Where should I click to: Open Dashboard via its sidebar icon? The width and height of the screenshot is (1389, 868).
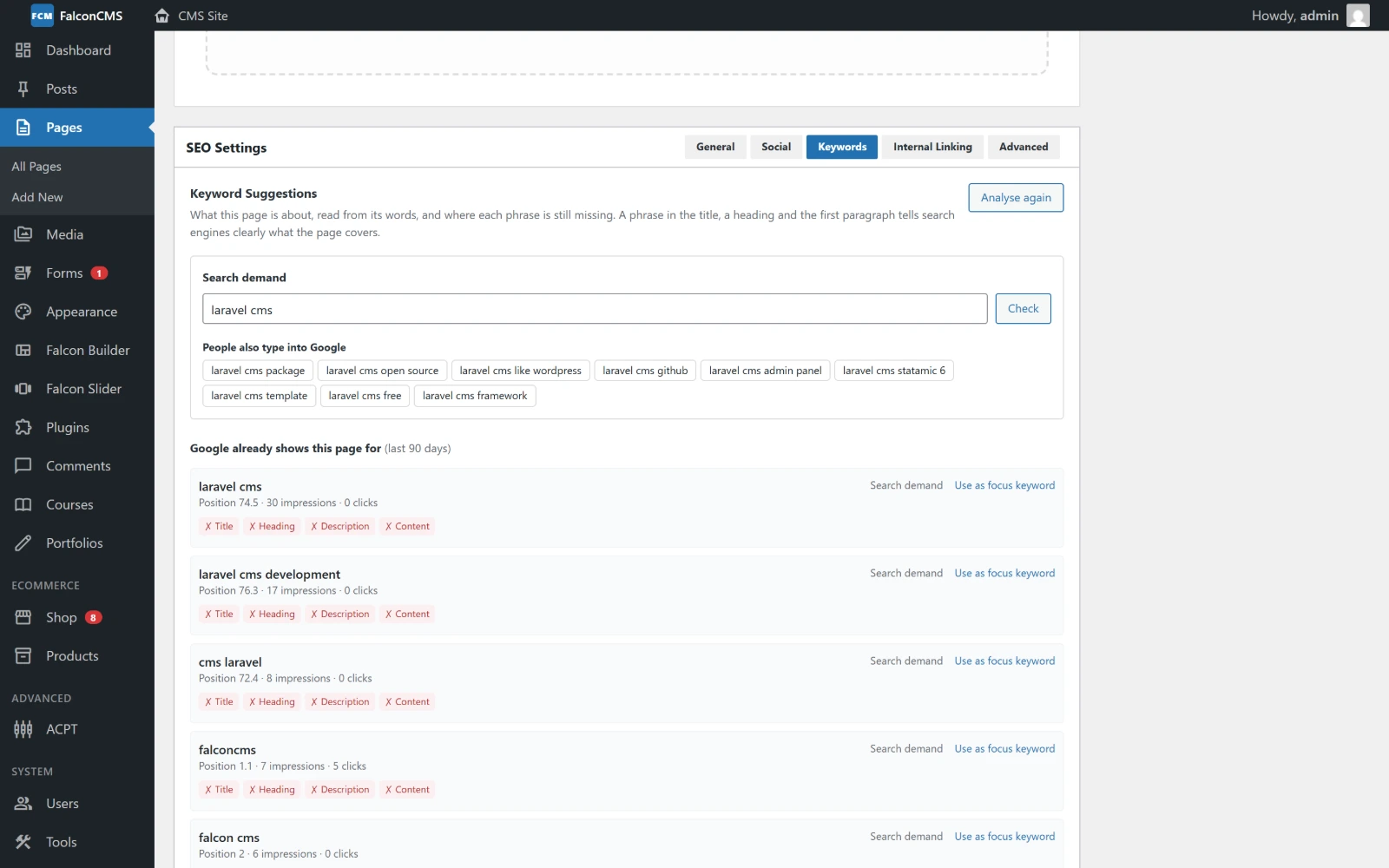pyautogui.click(x=23, y=50)
